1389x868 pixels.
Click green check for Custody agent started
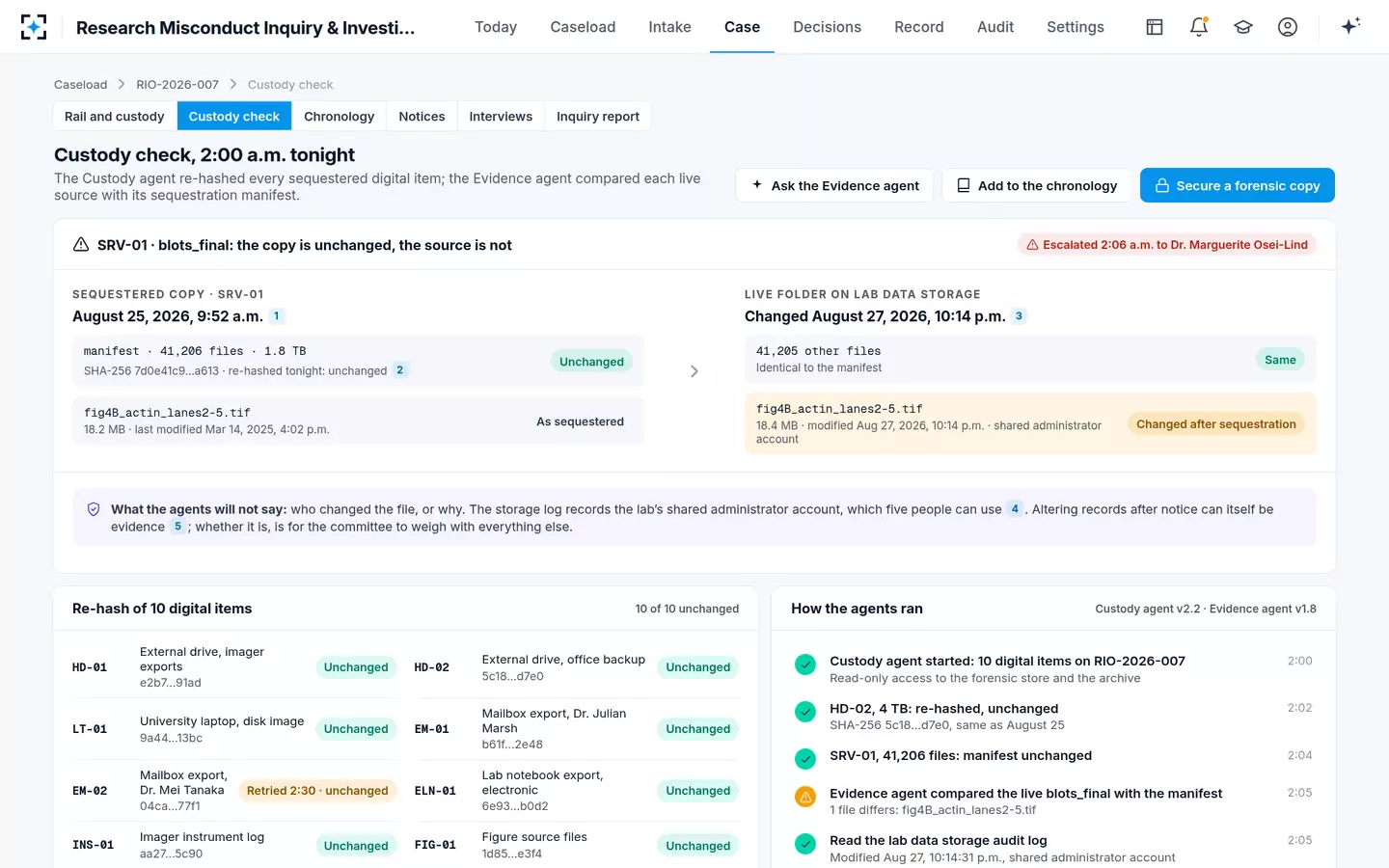tap(805, 665)
